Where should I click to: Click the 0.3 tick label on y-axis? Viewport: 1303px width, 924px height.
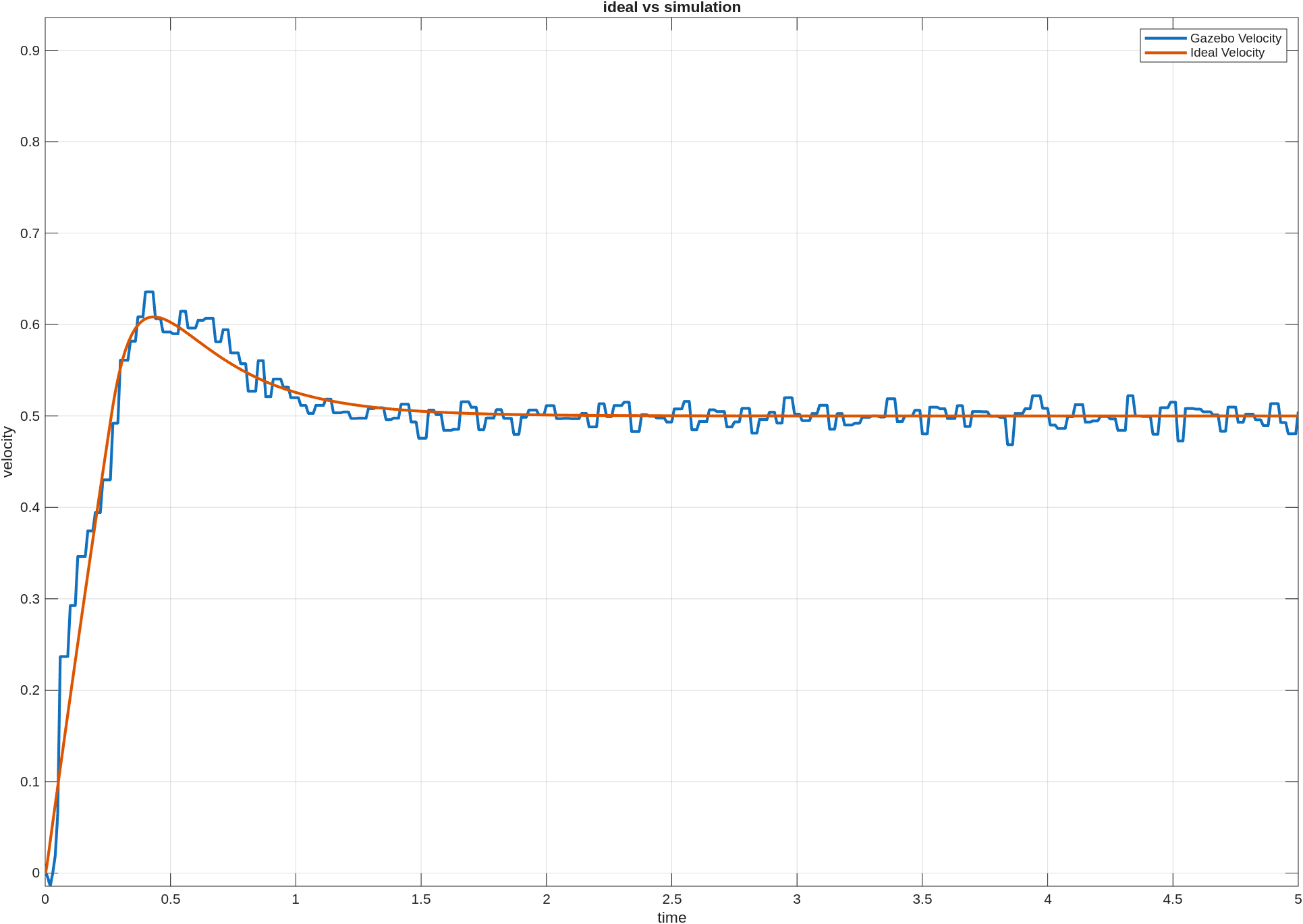point(30,599)
